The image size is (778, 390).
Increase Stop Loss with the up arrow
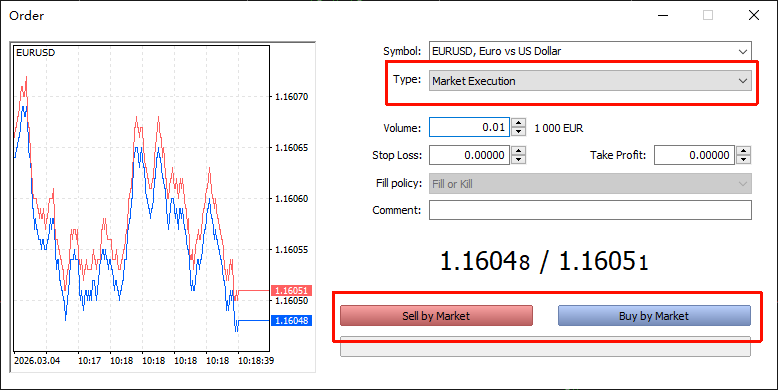(518, 151)
